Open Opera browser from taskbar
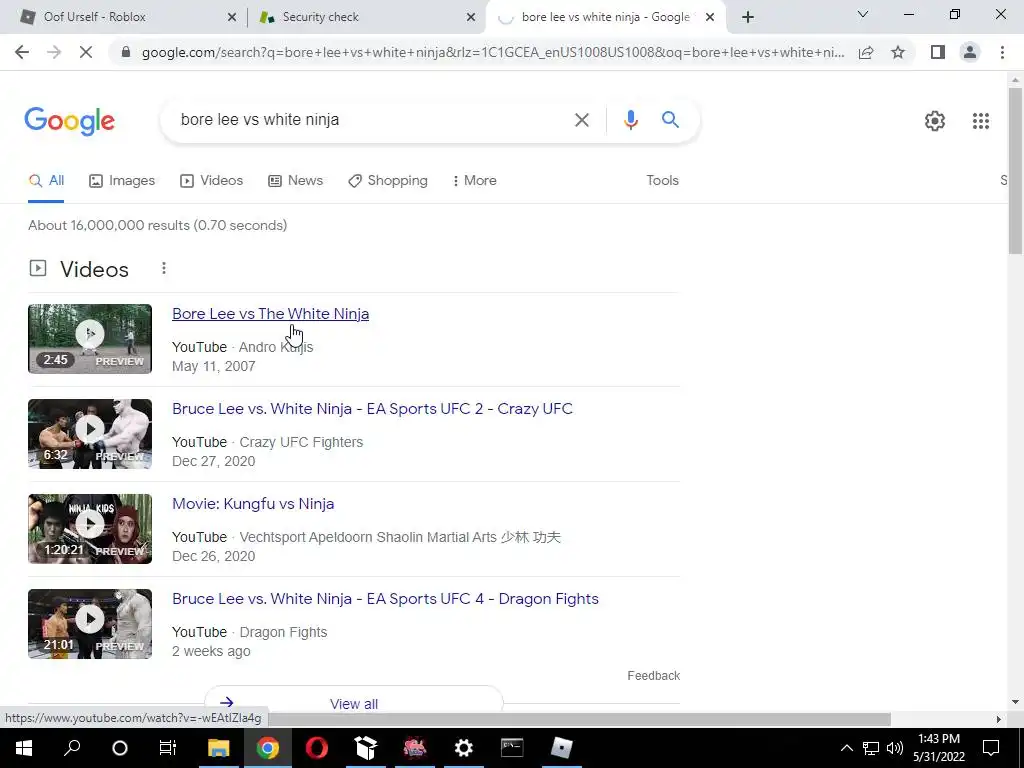1024x768 pixels. click(317, 748)
